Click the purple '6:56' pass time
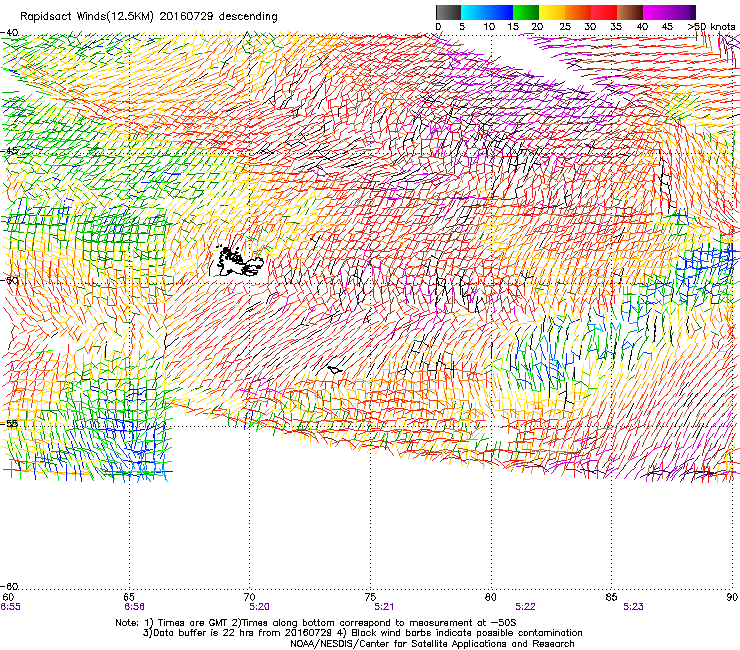This screenshot has width=740, height=650. tap(135, 607)
